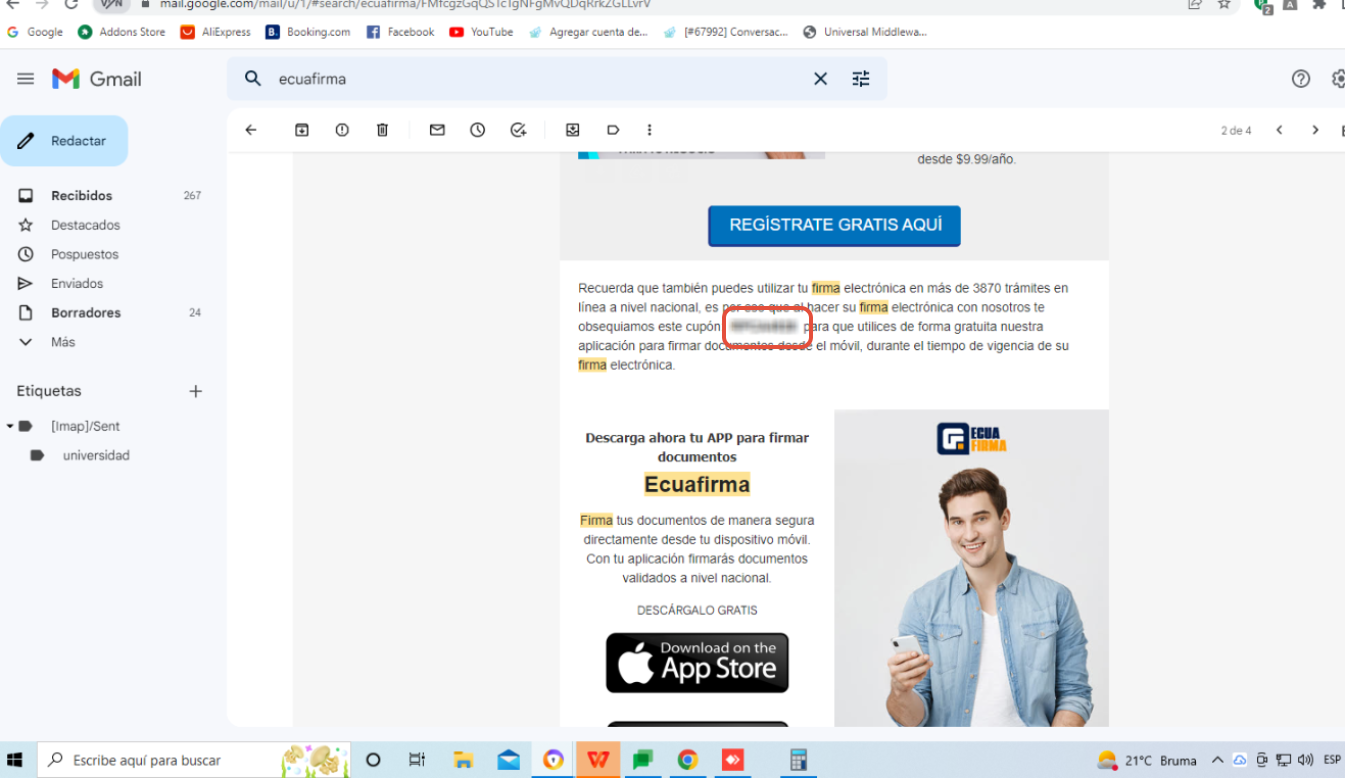This screenshot has width=1345, height=778.
Task: Open the [Imap]/Sent label
Action: 85,426
